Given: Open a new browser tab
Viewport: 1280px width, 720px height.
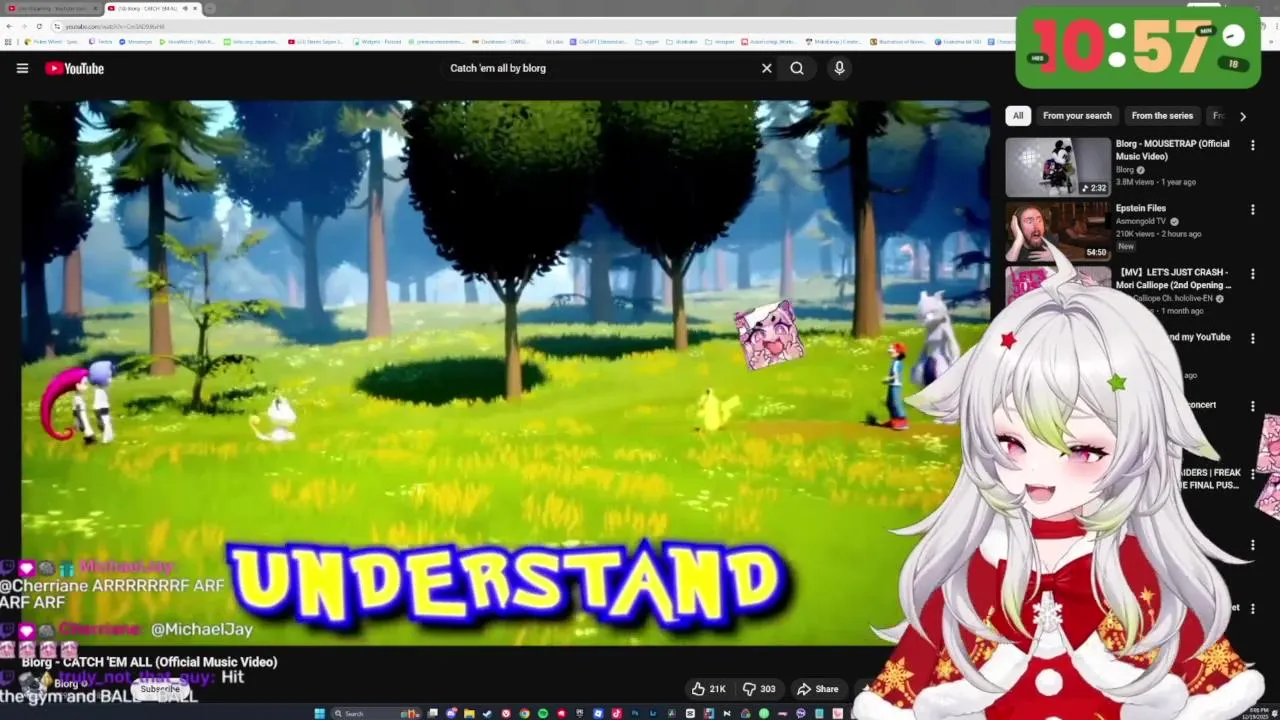Looking at the screenshot, I should pos(210,8).
